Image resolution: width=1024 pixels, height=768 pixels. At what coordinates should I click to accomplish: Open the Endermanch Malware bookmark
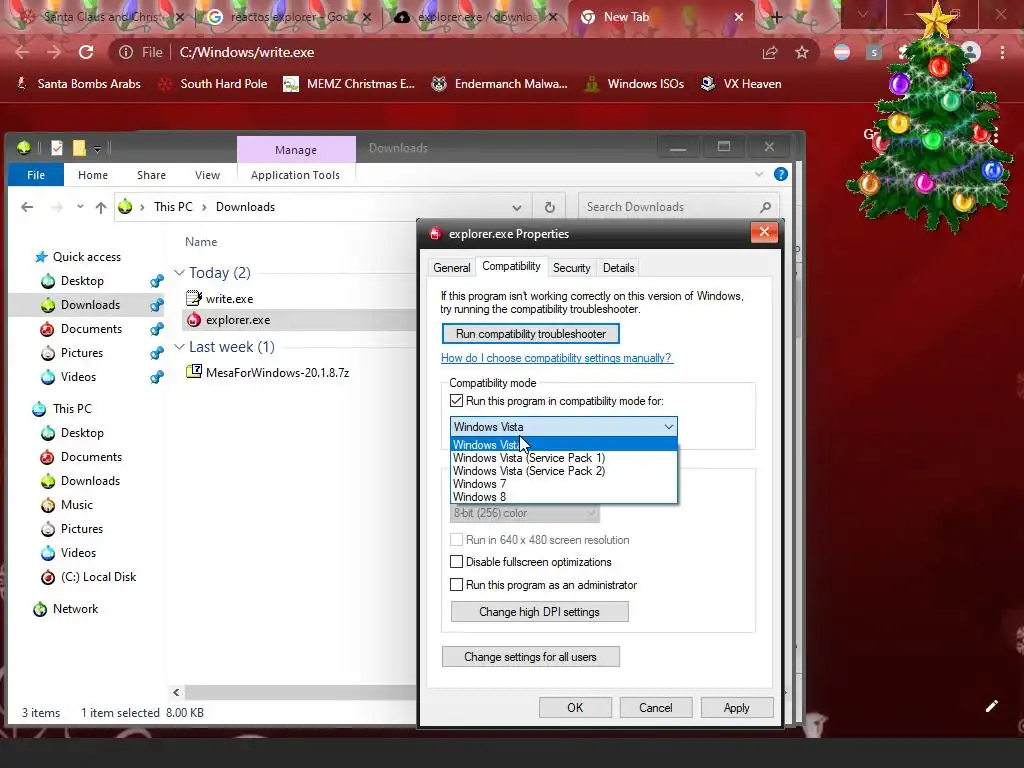coord(499,84)
